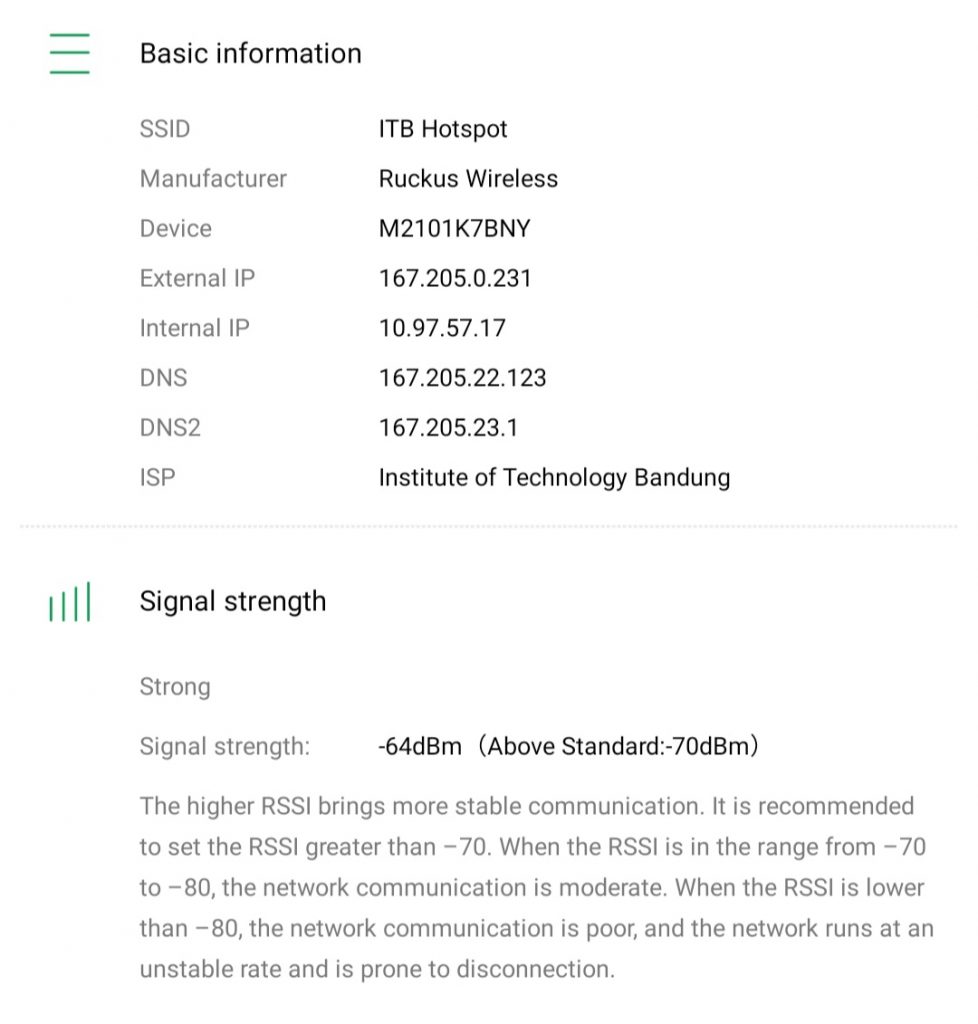Click the Institute of Technology Bandung ISP value

coord(554,478)
